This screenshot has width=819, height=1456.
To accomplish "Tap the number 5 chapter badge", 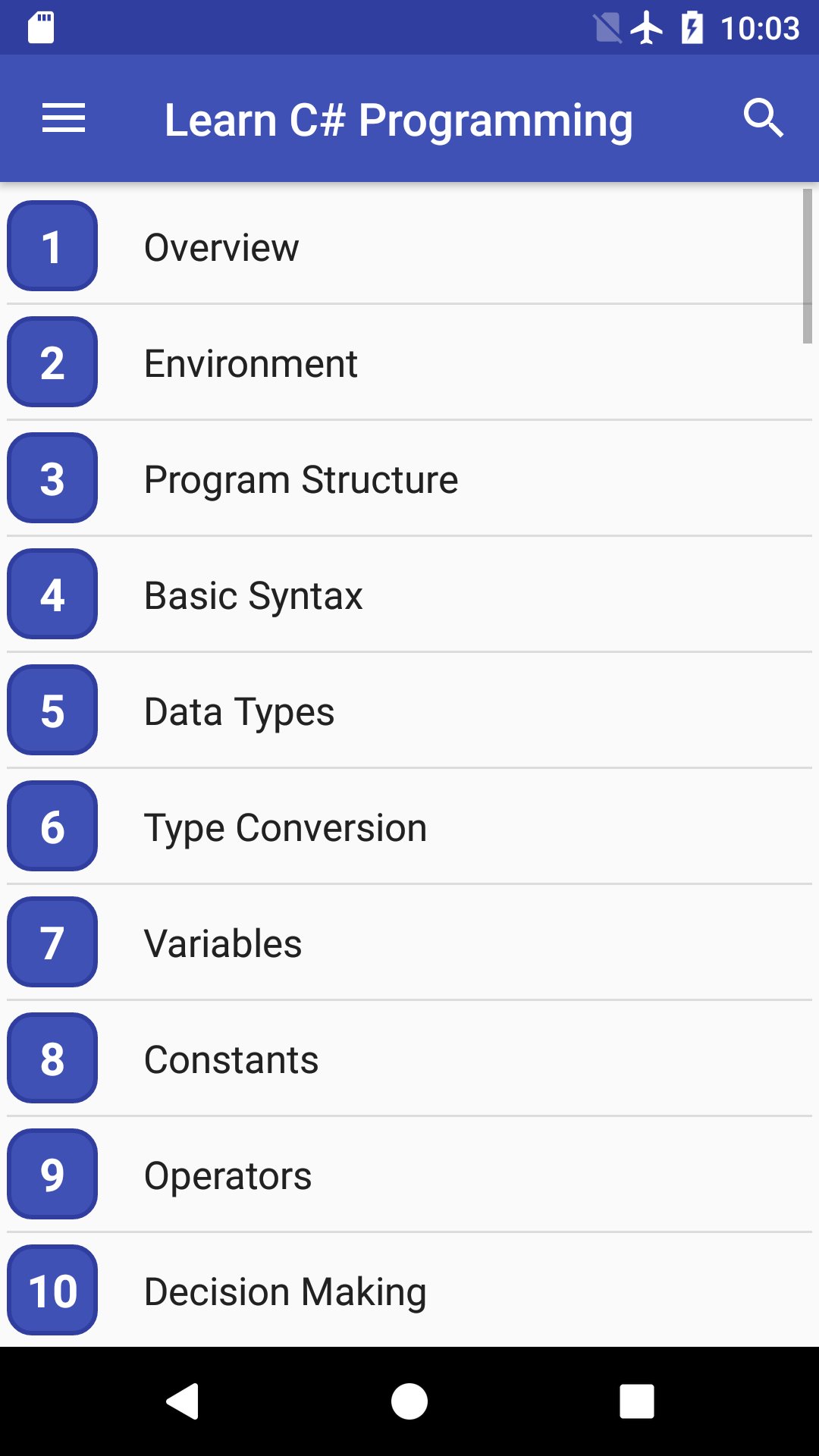I will (52, 710).
